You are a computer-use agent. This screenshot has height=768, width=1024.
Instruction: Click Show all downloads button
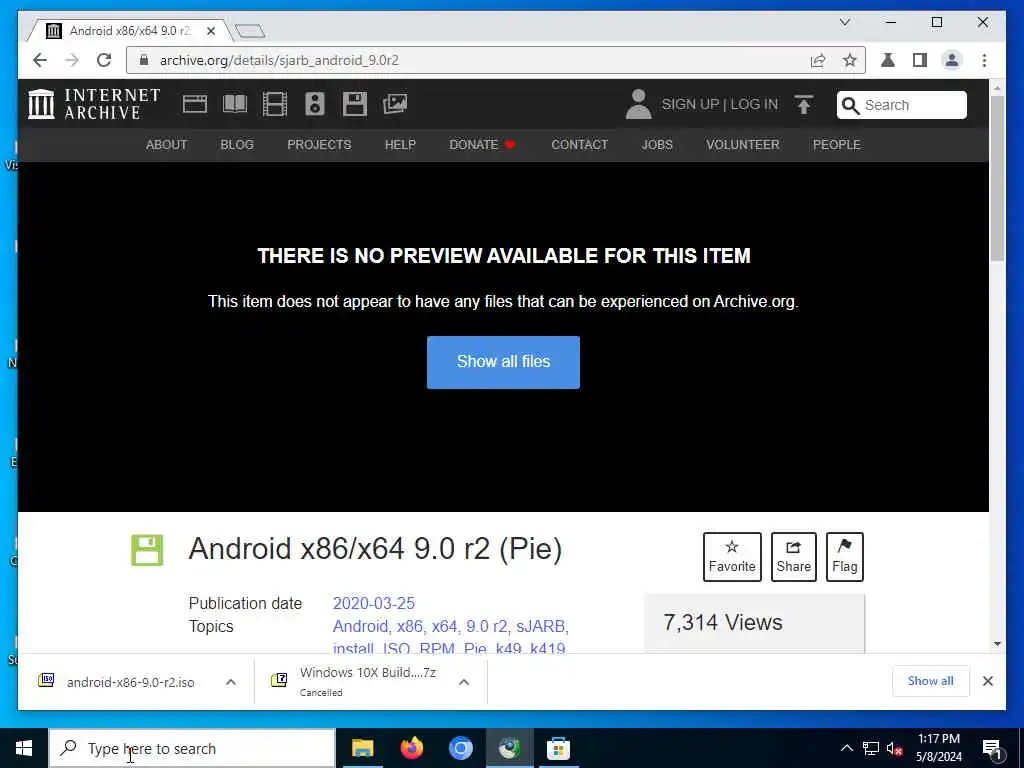[930, 681]
